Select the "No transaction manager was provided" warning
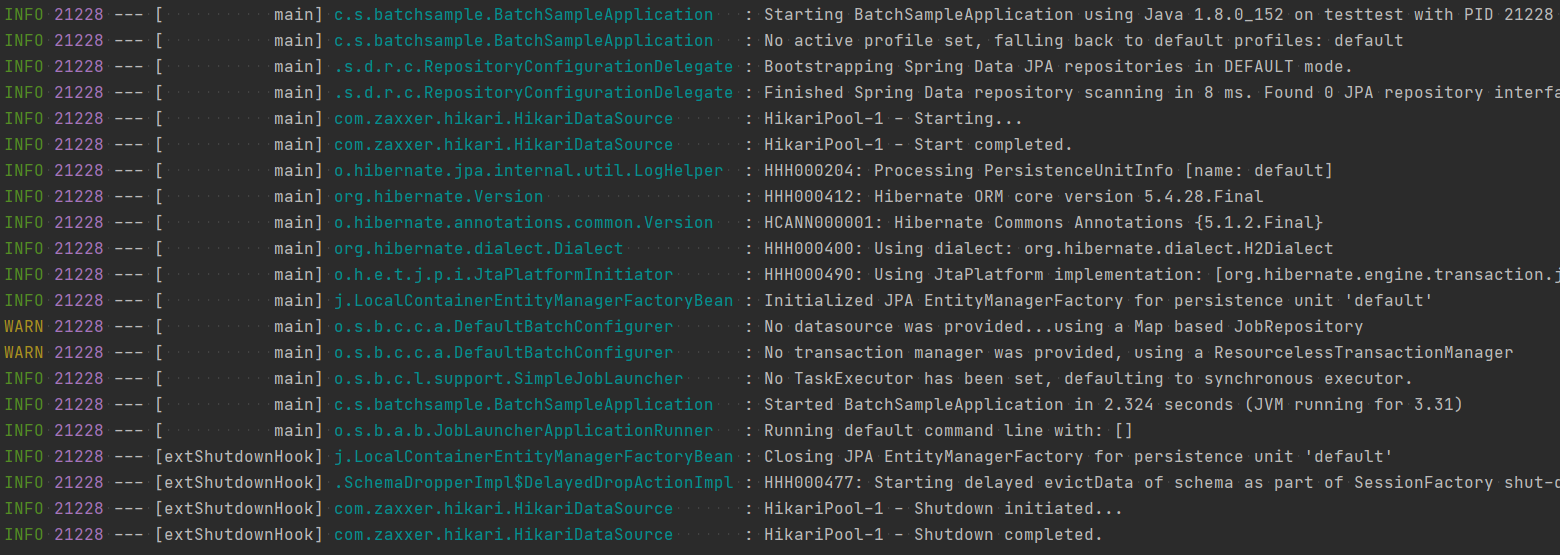 coord(1138,353)
